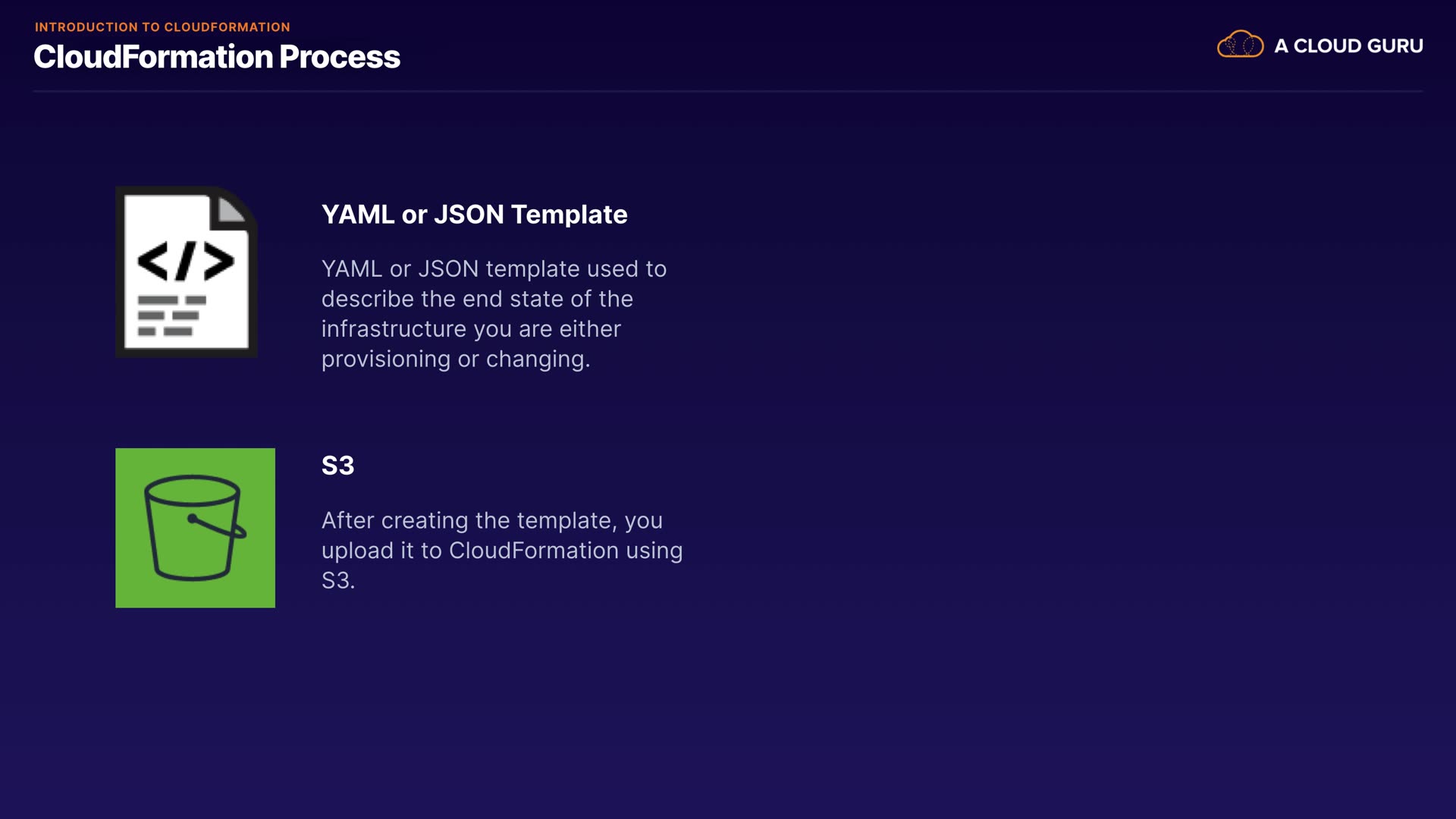Click the header divider line below the title
Screen dimensions: 1456x819
click(728, 92)
